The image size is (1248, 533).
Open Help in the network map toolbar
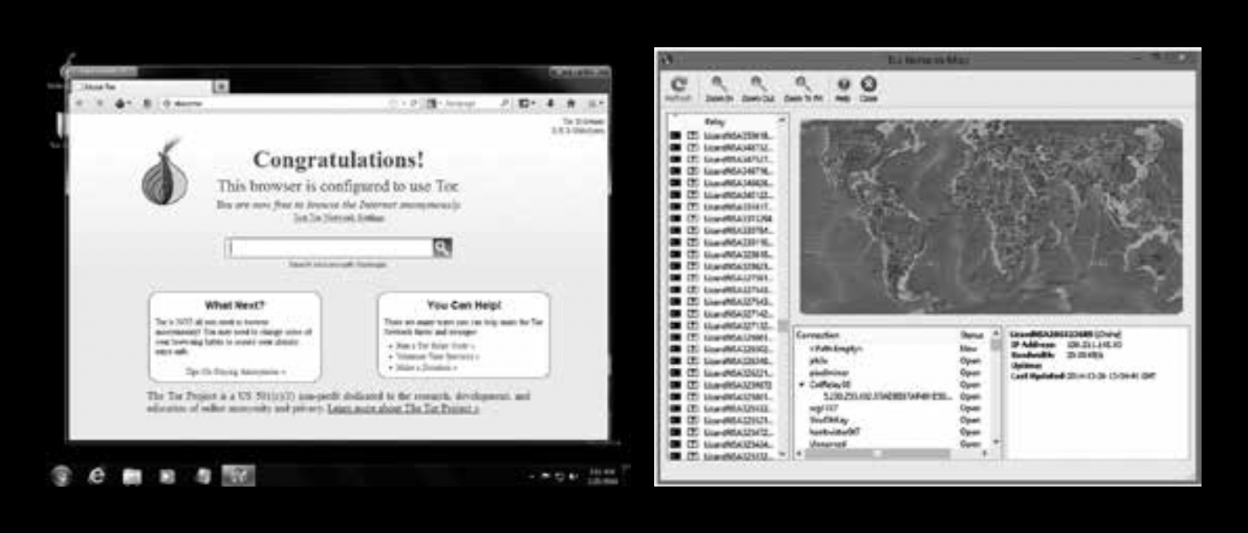[x=843, y=88]
